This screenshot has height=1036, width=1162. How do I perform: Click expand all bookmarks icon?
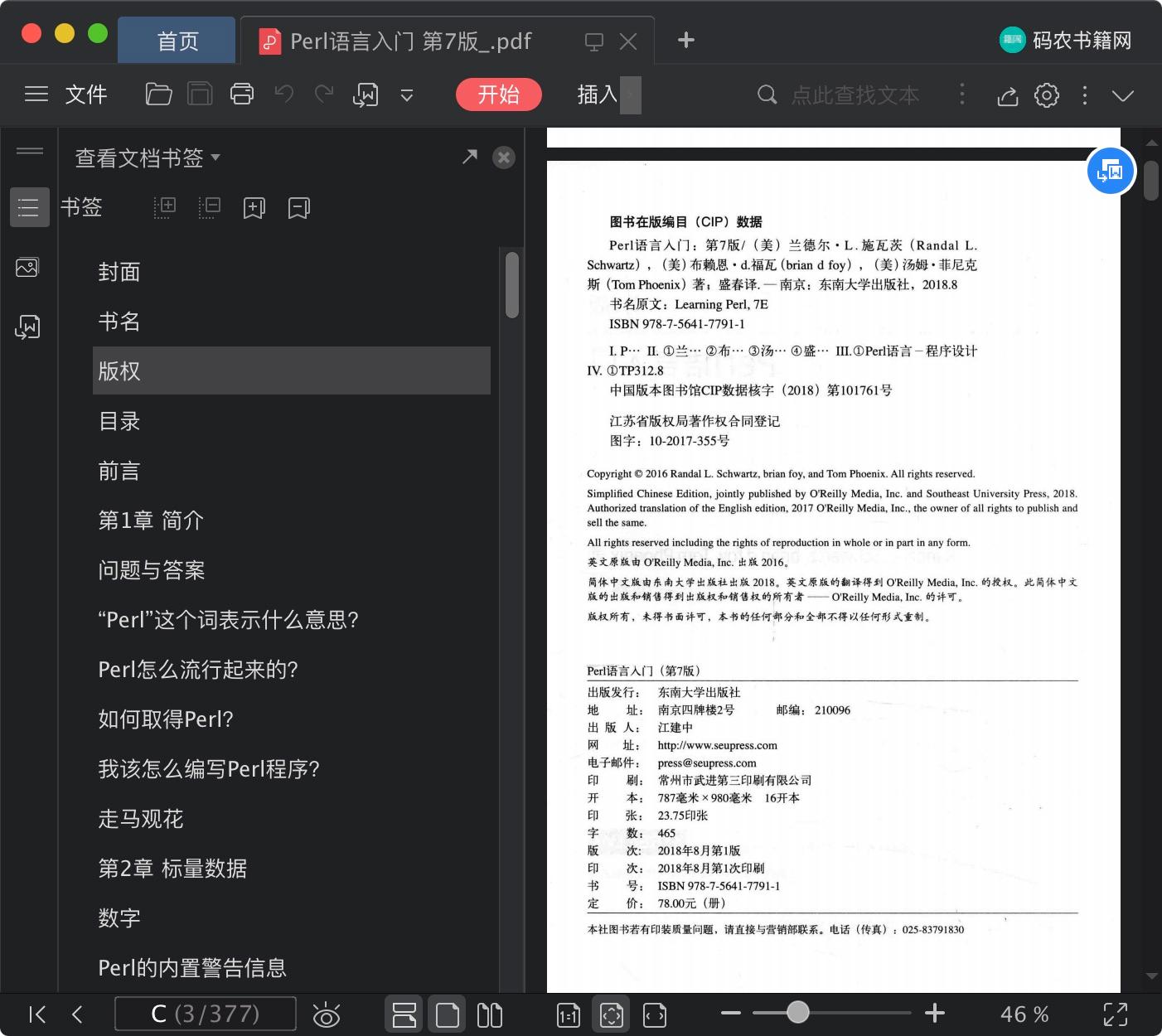[165, 207]
